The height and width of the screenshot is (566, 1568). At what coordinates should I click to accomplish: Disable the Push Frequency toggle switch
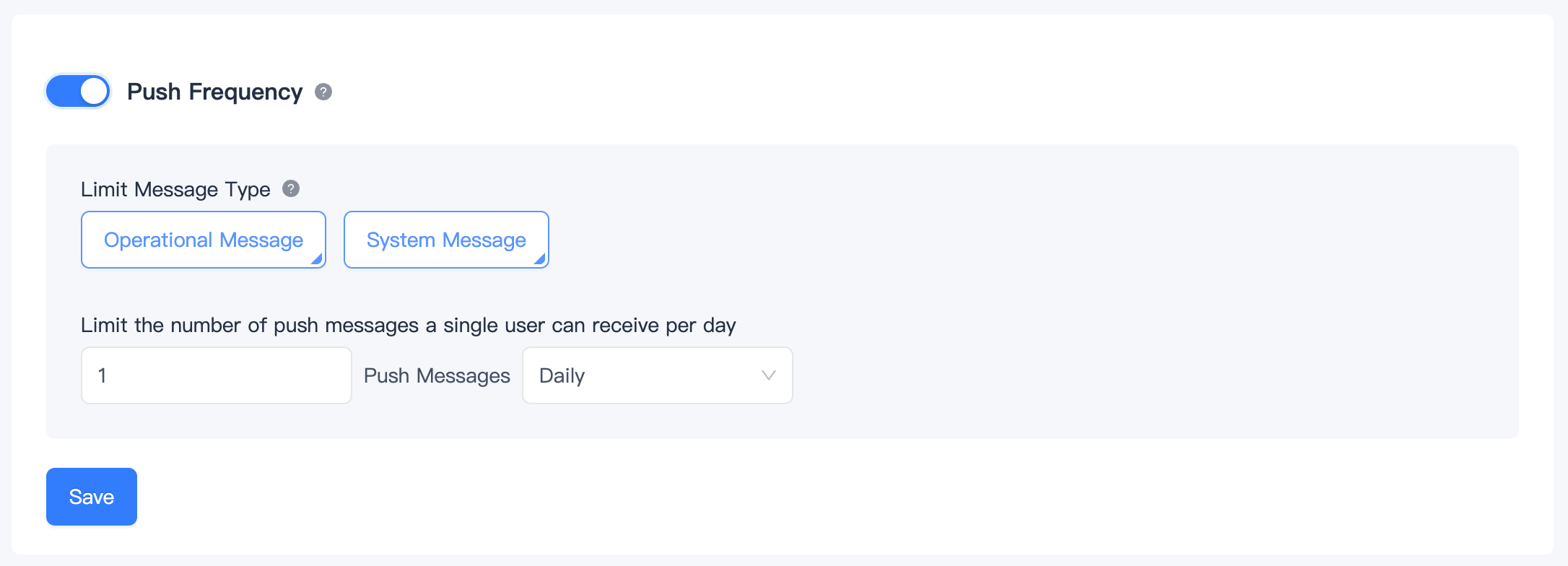click(x=78, y=92)
